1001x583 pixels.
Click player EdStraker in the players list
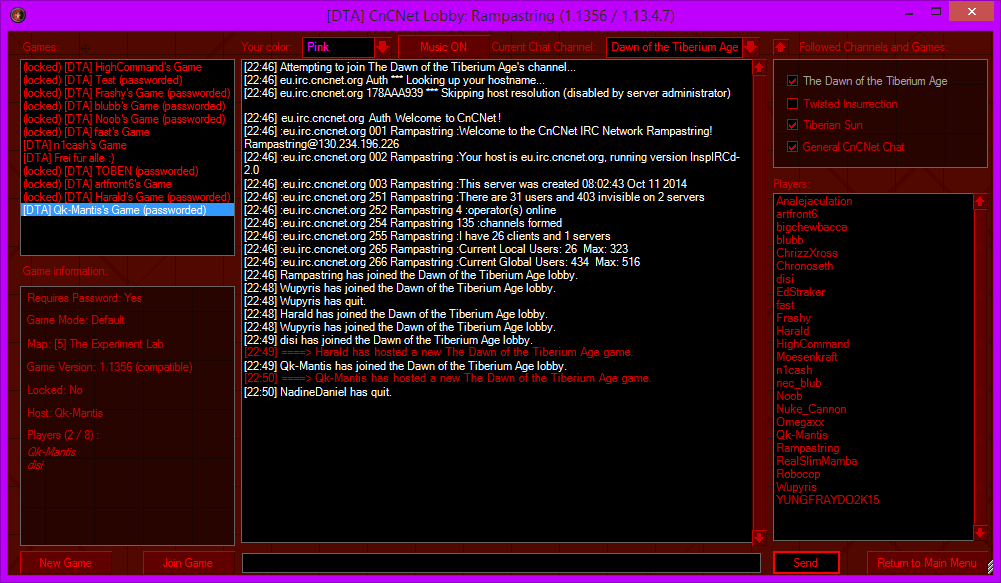[801, 292]
